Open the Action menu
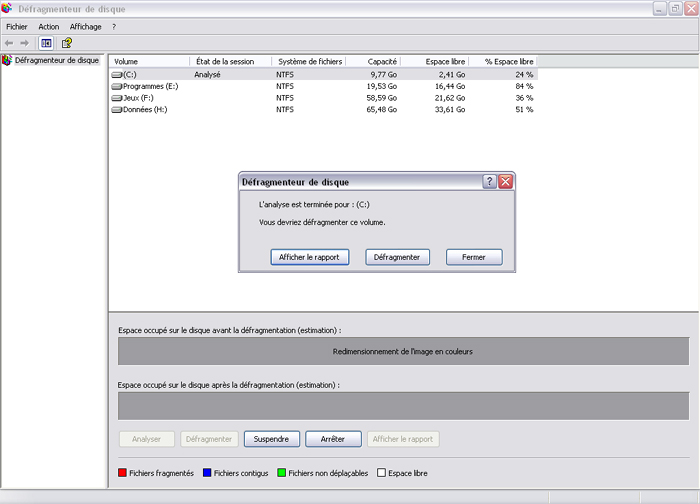700x504 pixels. tap(49, 27)
